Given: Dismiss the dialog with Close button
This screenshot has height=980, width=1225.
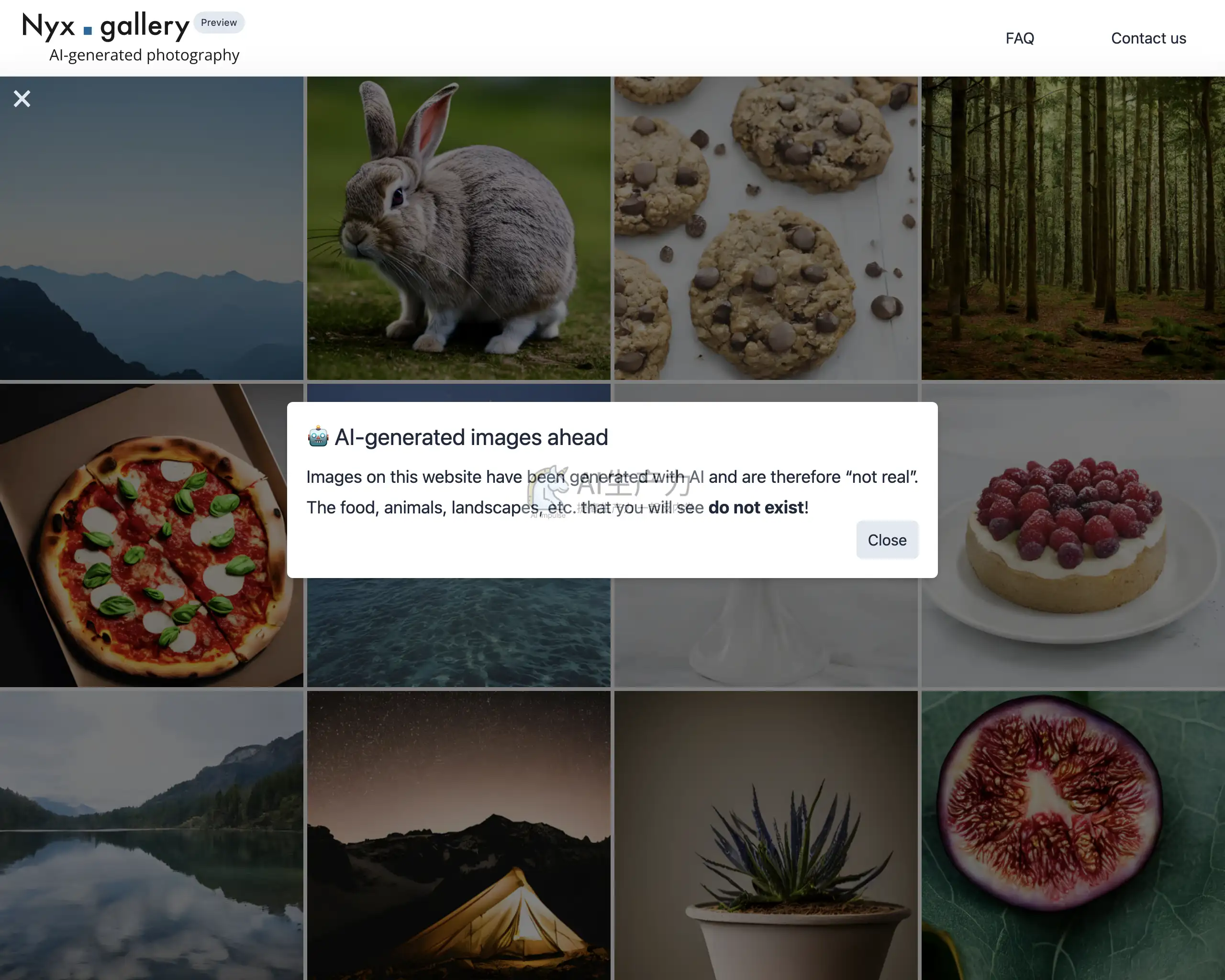Looking at the screenshot, I should click(887, 540).
